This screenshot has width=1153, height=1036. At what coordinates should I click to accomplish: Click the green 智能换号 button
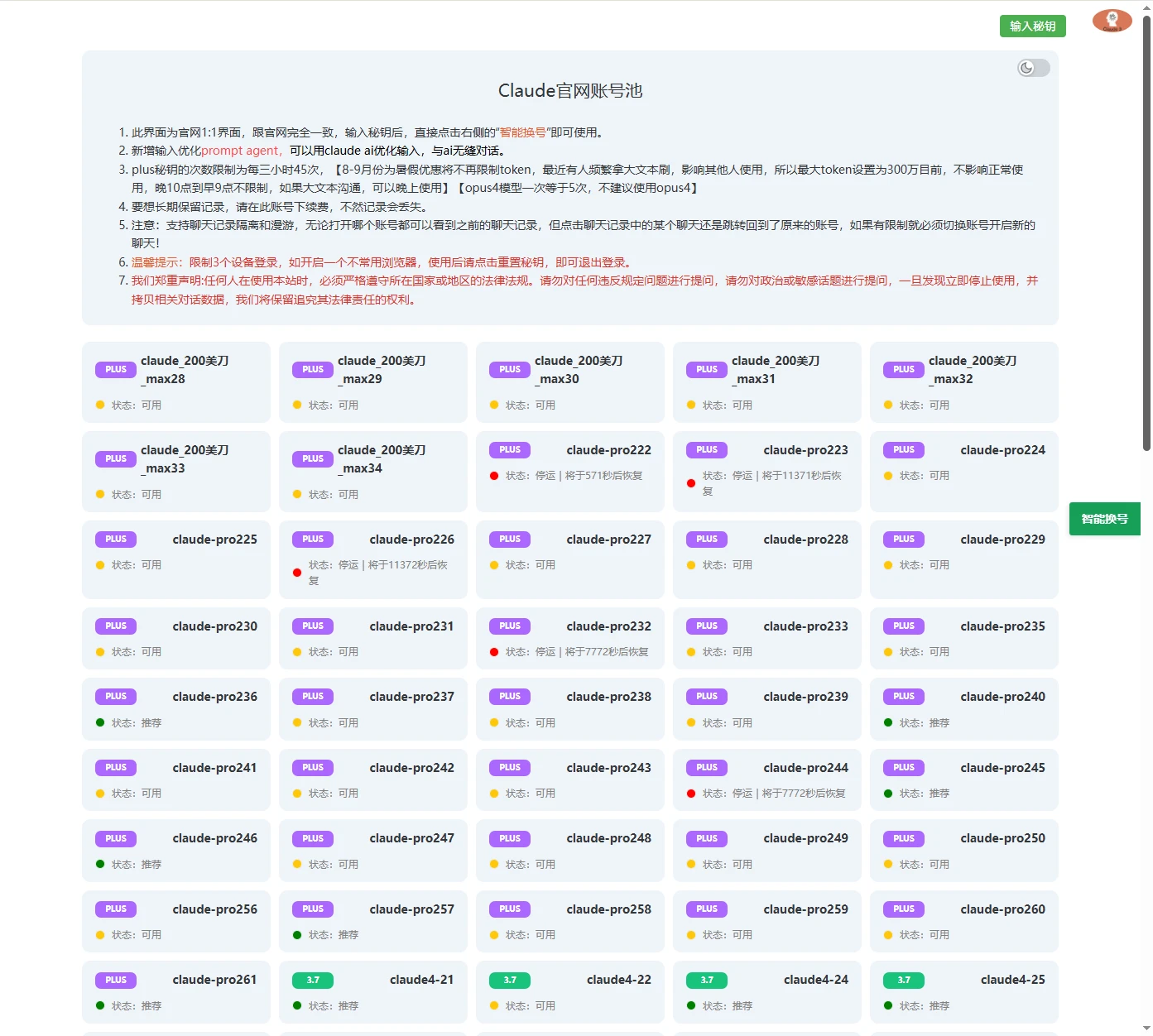[x=1104, y=519]
